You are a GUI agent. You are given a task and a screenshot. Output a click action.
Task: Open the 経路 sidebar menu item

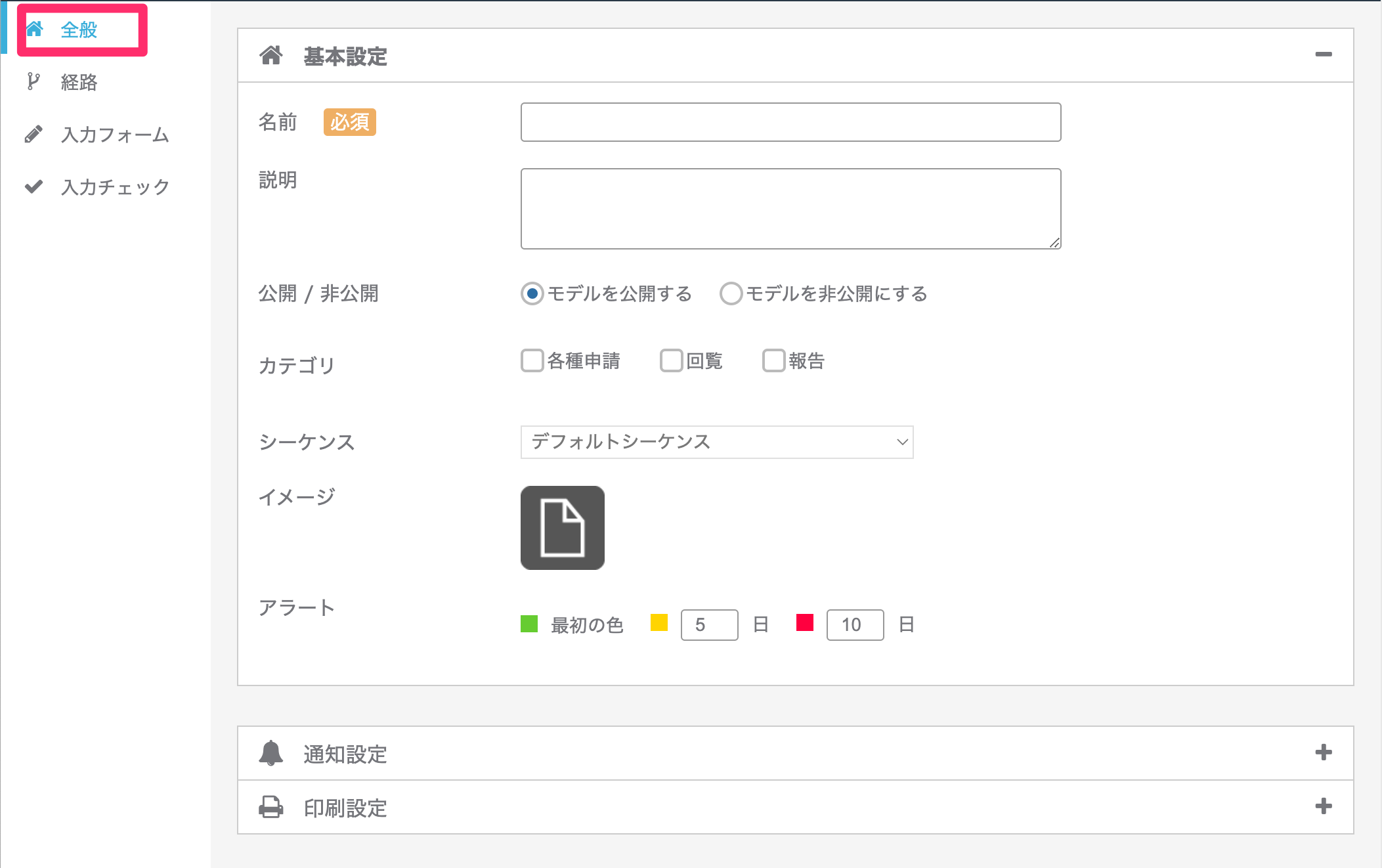point(79,82)
